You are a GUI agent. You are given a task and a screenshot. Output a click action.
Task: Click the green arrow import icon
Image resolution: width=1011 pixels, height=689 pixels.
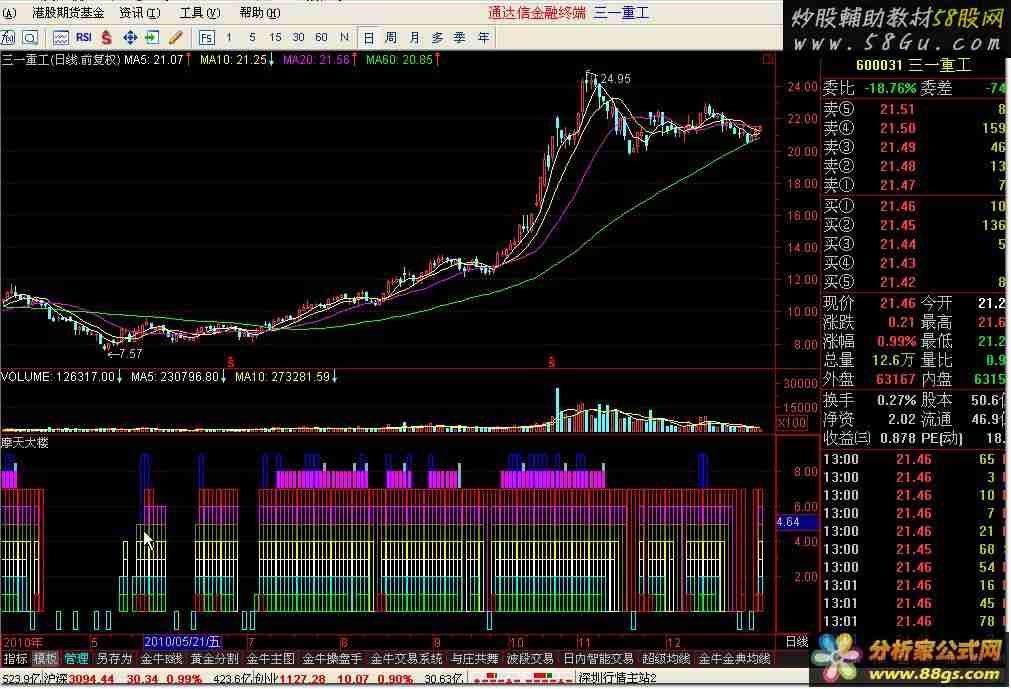point(152,38)
